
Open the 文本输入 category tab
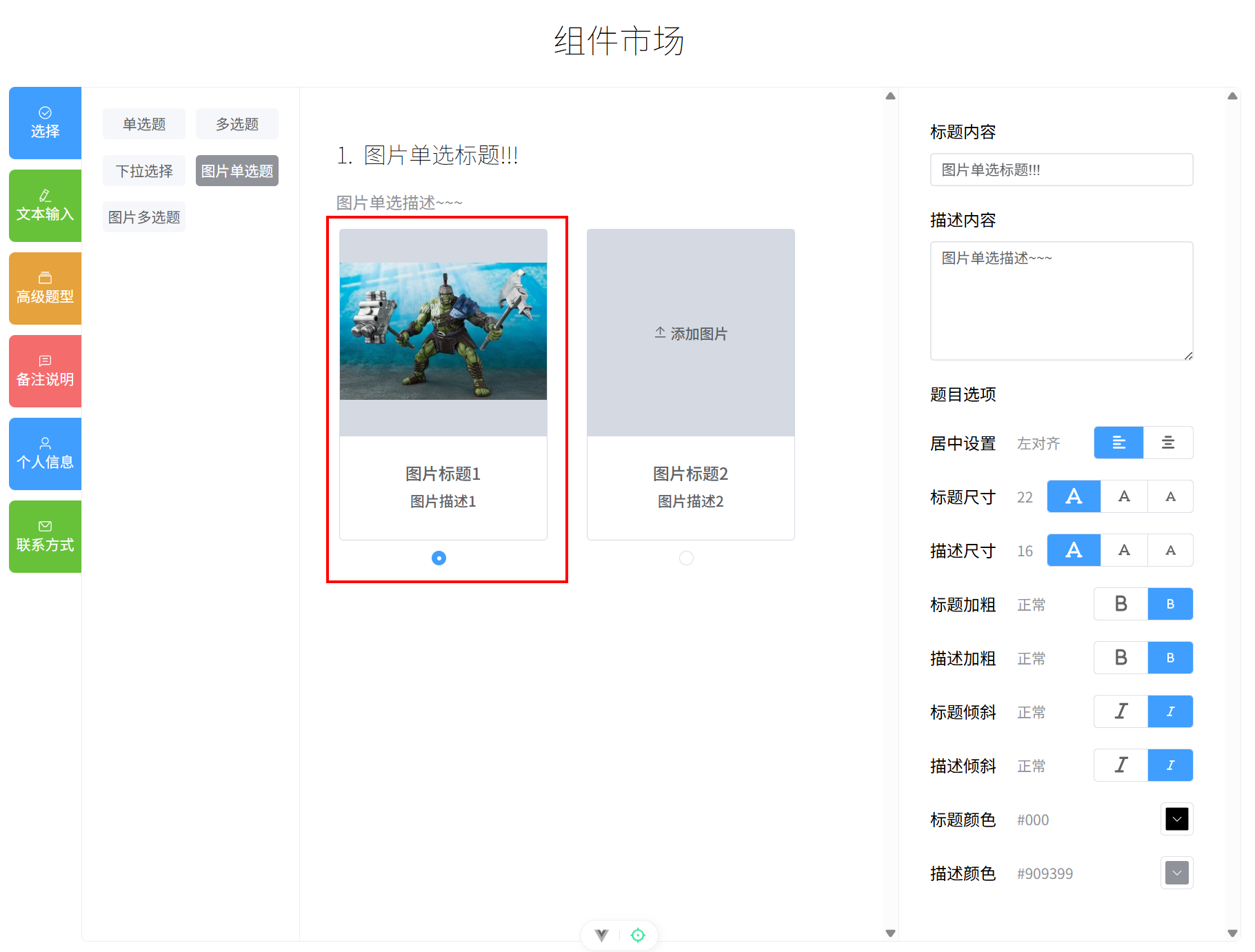tap(46, 206)
